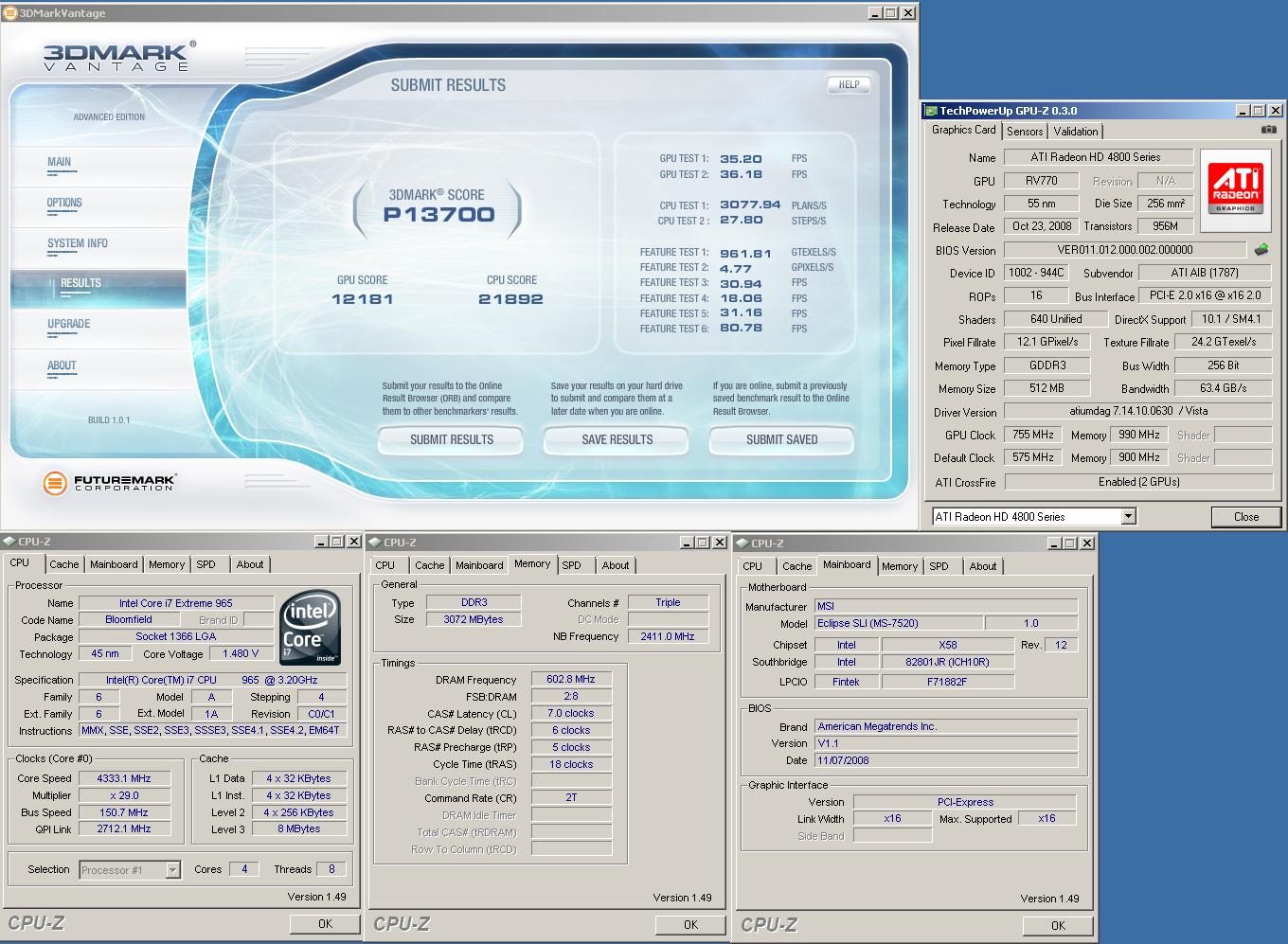The width and height of the screenshot is (1288, 944).
Task: Click the Eclipse SLI (MS-7520) model field
Action: (898, 623)
